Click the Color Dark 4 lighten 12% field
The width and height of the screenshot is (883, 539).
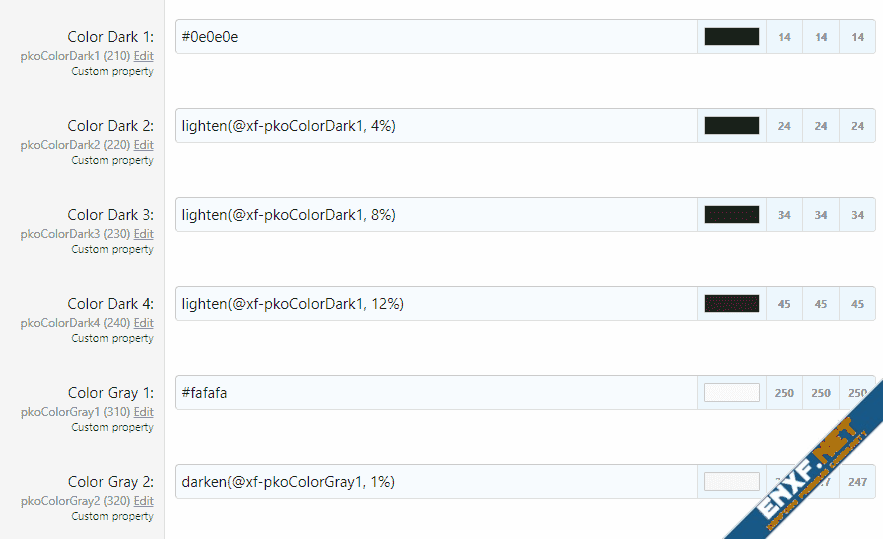(x=435, y=304)
